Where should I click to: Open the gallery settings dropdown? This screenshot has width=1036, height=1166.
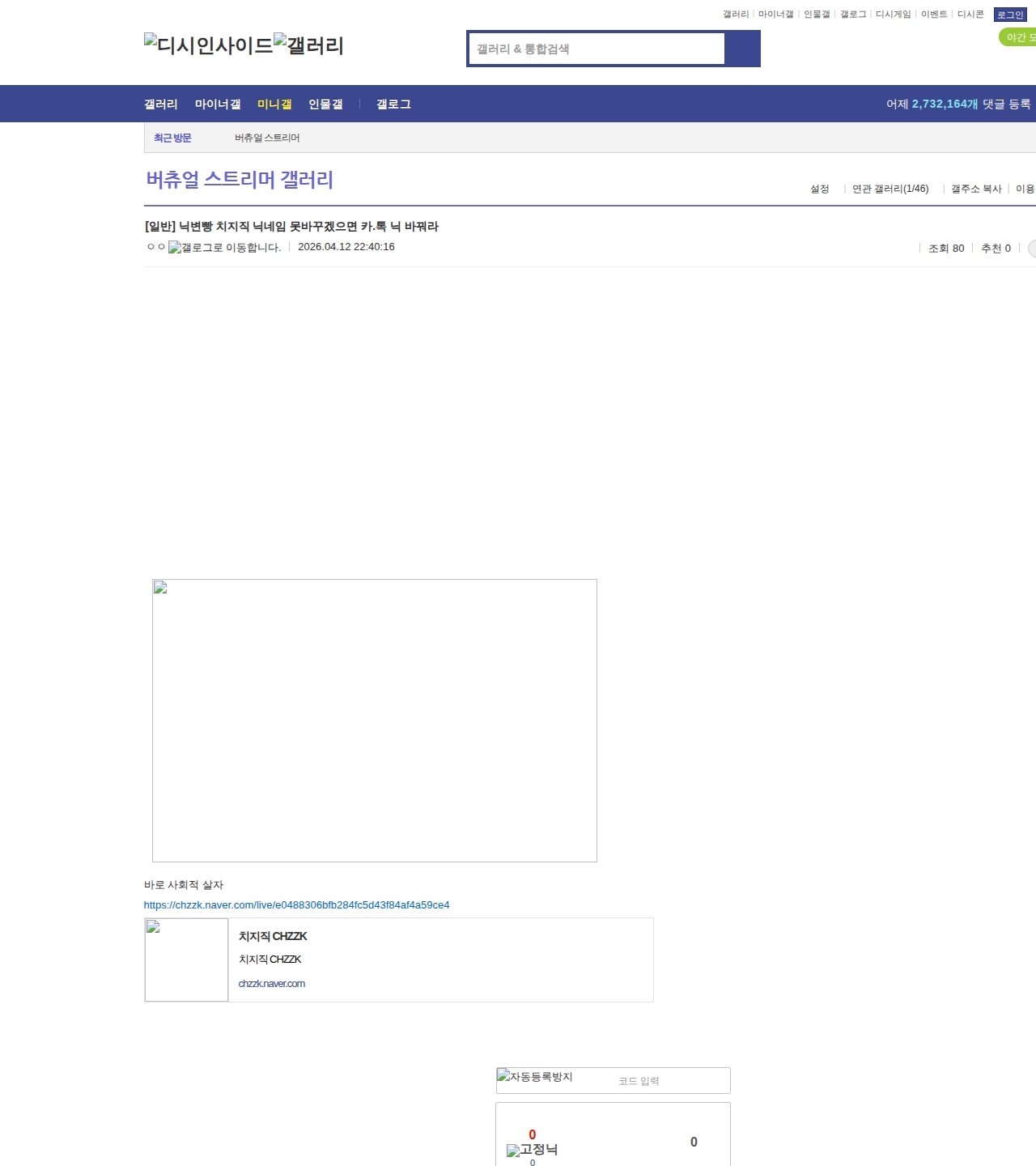[819, 189]
